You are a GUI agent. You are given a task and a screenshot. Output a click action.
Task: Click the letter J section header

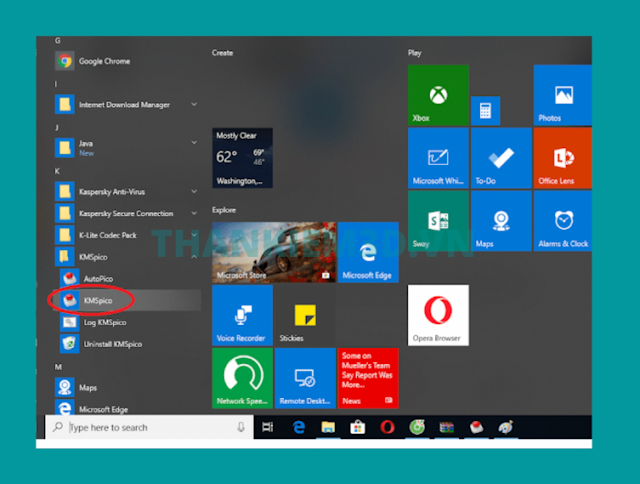pyautogui.click(x=57, y=127)
